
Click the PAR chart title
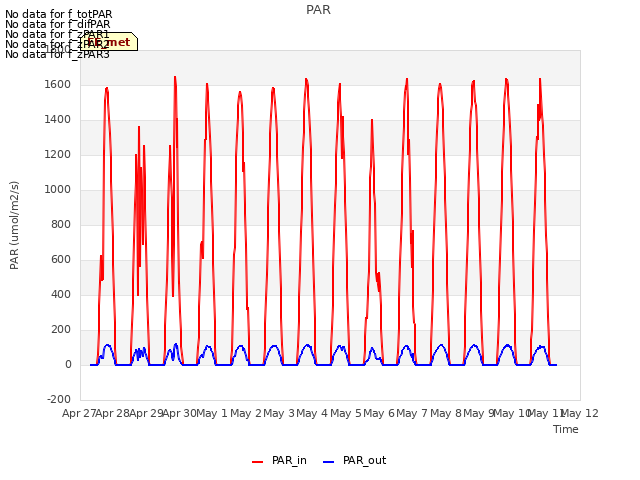point(318,10)
